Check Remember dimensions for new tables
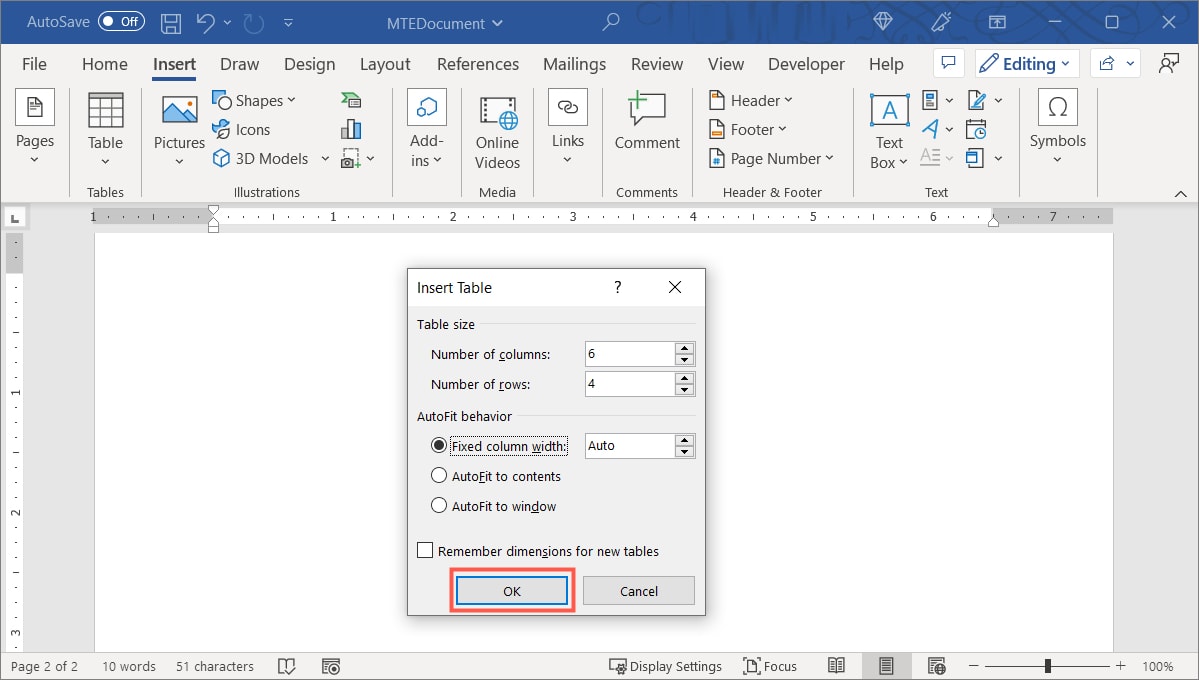 coord(425,551)
